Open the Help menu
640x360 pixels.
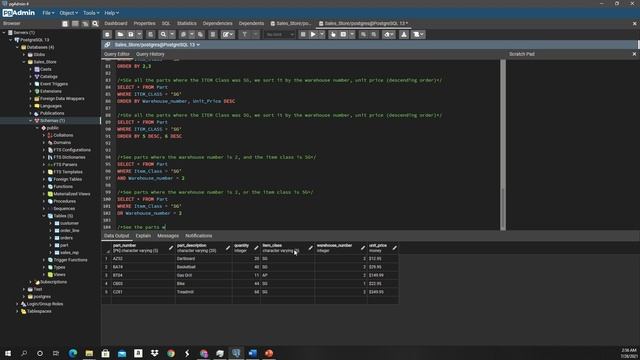111,13
